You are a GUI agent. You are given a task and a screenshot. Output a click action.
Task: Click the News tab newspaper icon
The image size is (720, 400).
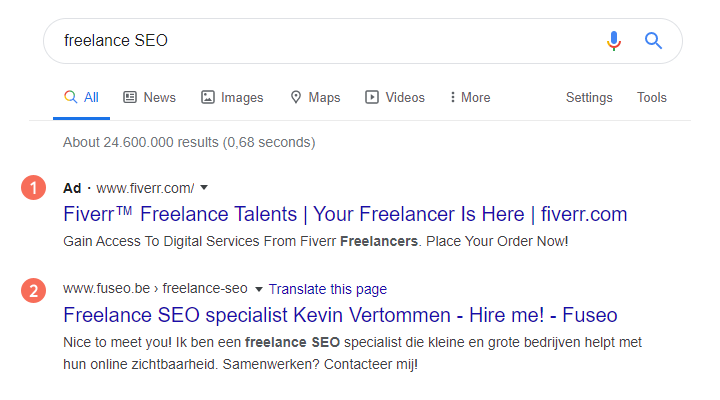point(130,97)
